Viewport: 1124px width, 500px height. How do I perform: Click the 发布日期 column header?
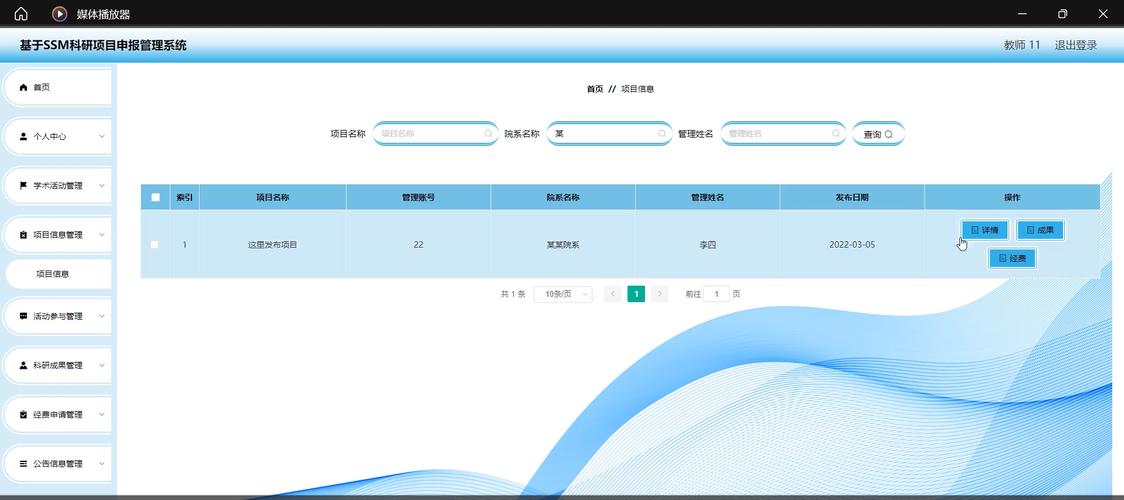(x=852, y=198)
